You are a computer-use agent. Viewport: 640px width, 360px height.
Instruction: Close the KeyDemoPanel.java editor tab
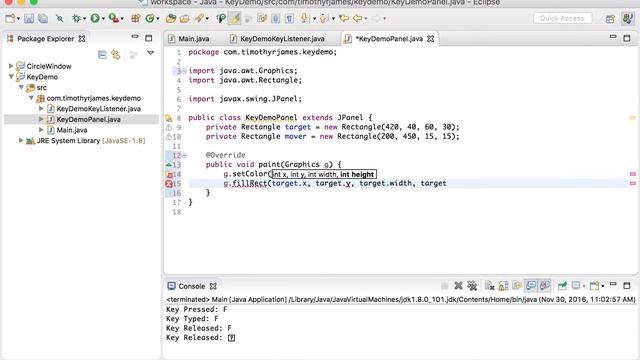click(431, 39)
